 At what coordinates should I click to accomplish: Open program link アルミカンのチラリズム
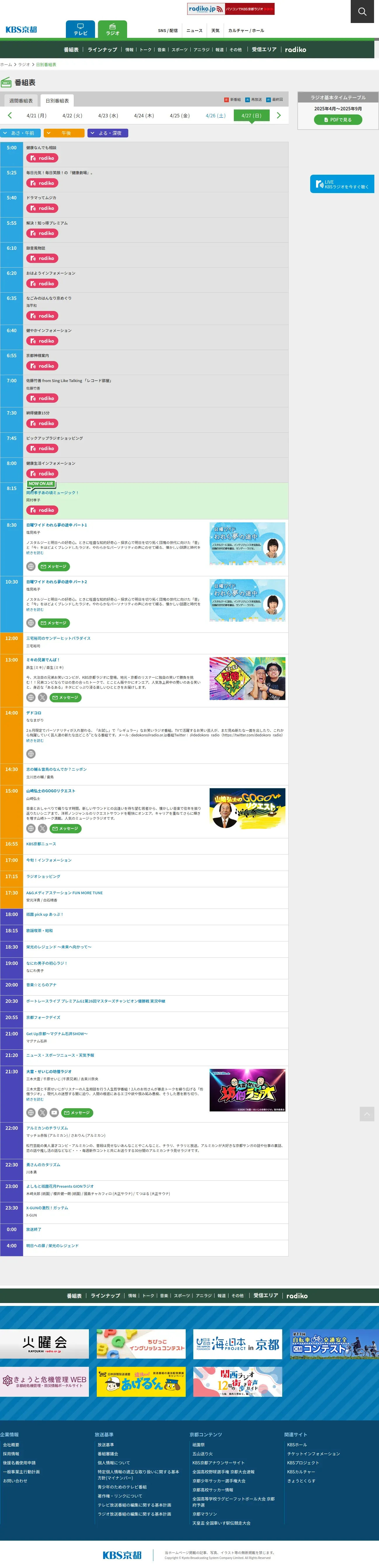[x=47, y=1128]
